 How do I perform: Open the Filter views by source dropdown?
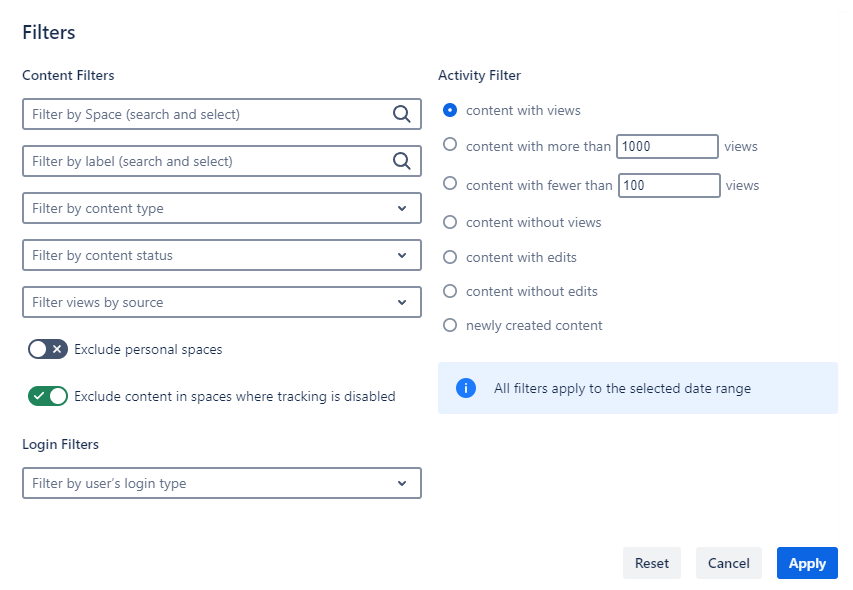tap(221, 302)
